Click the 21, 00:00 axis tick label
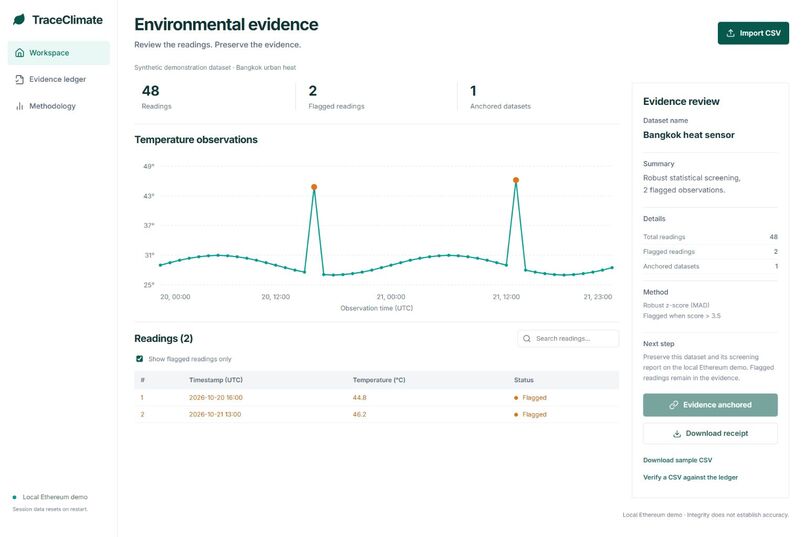The width and height of the screenshot is (806, 537). point(391,297)
